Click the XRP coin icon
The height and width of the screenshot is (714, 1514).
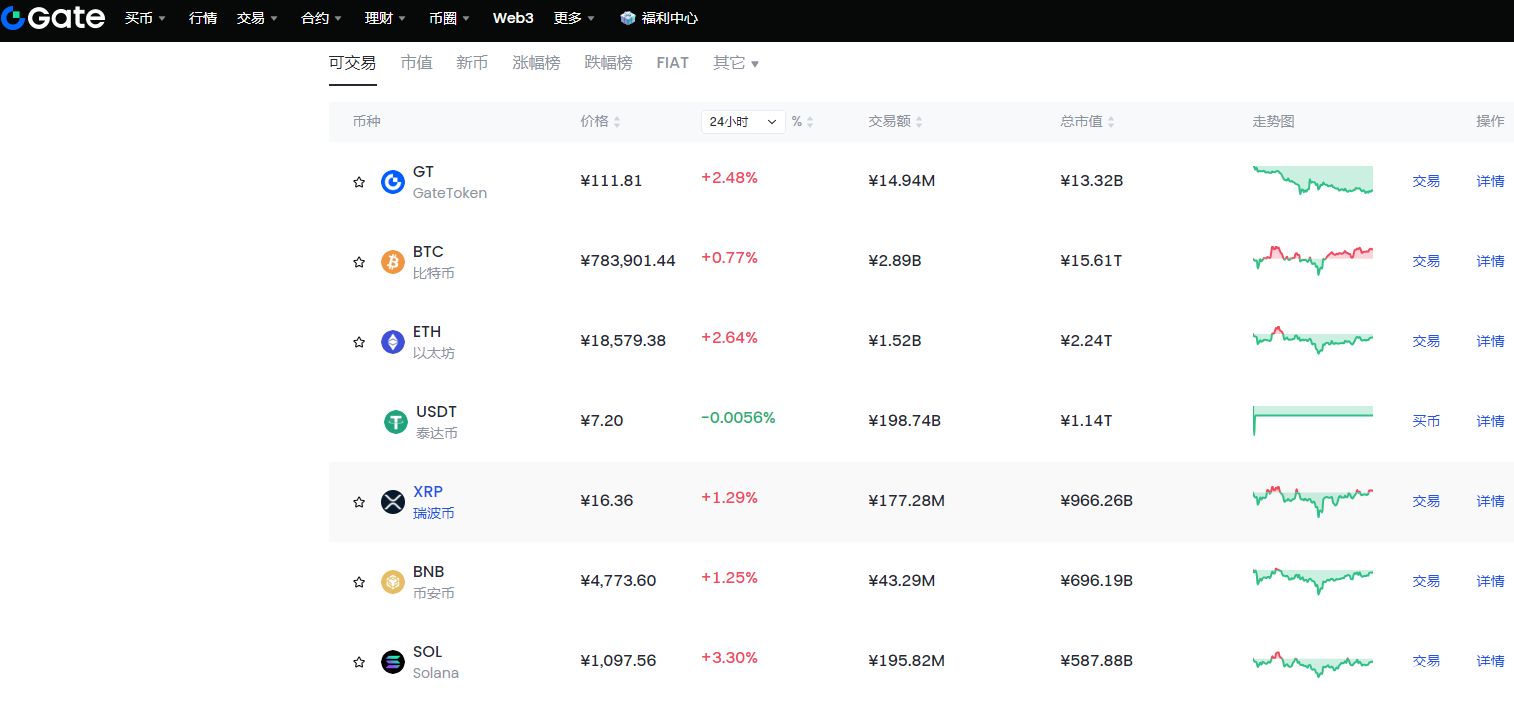coord(393,502)
